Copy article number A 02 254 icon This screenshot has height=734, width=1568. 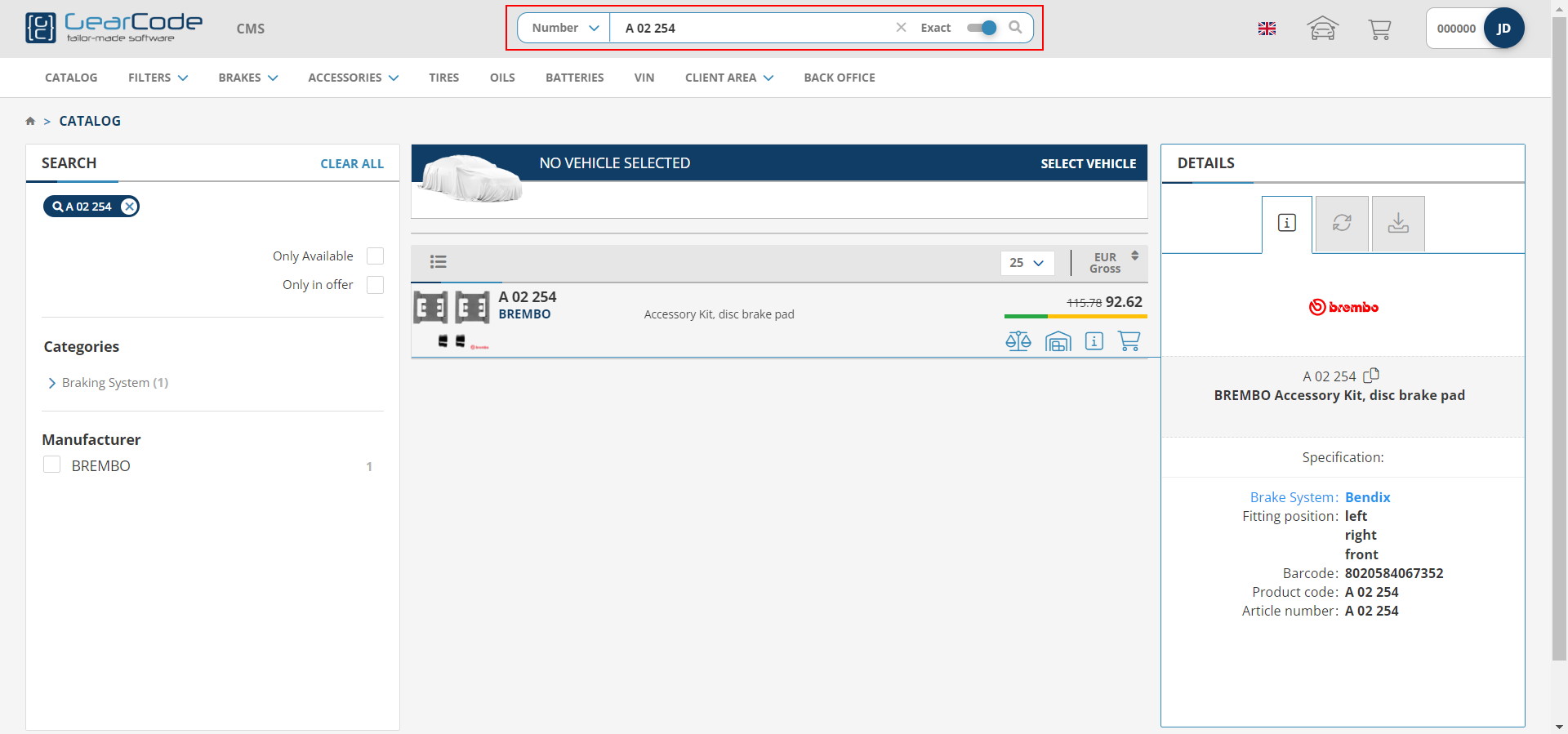point(1371,376)
